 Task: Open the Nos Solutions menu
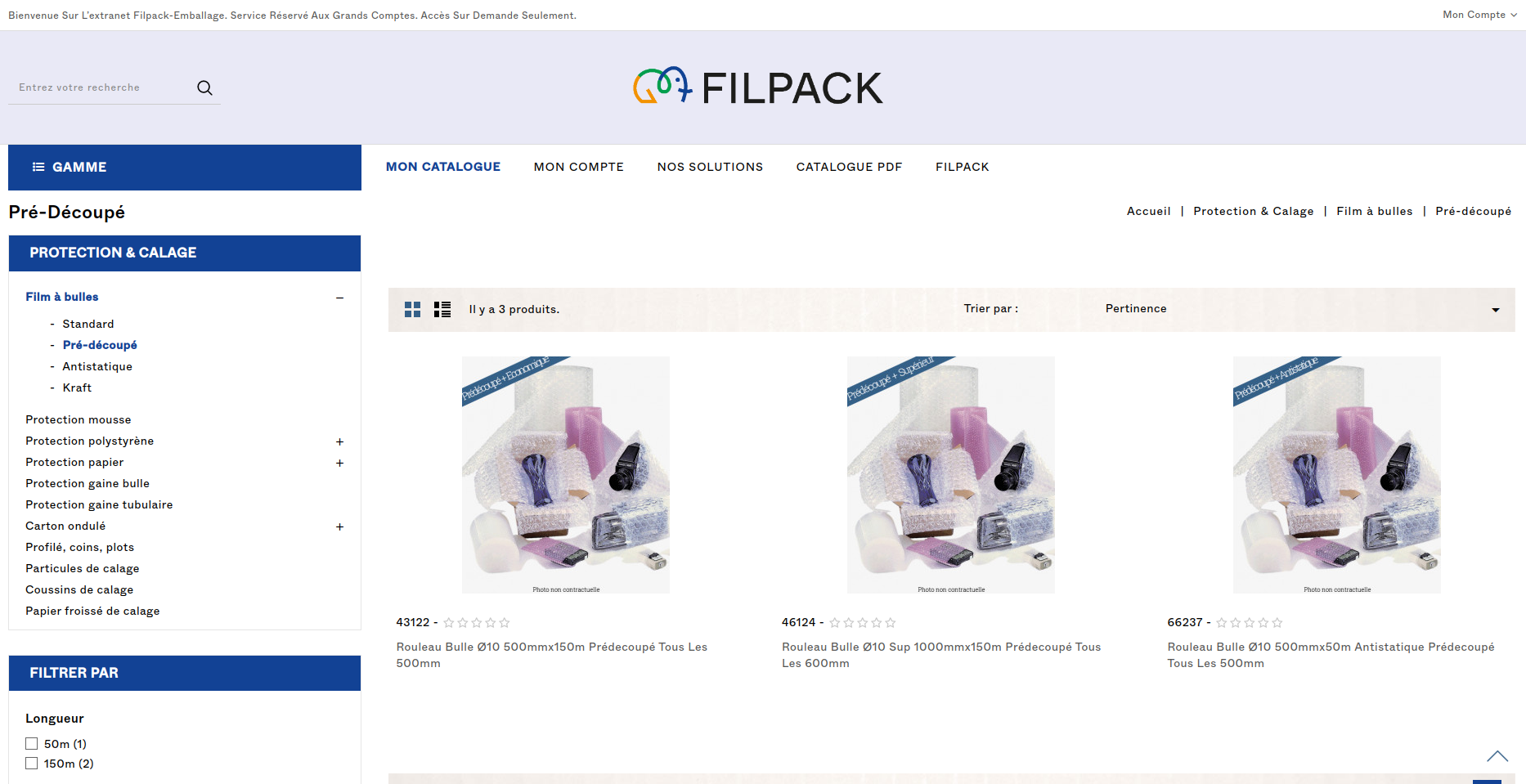point(710,167)
